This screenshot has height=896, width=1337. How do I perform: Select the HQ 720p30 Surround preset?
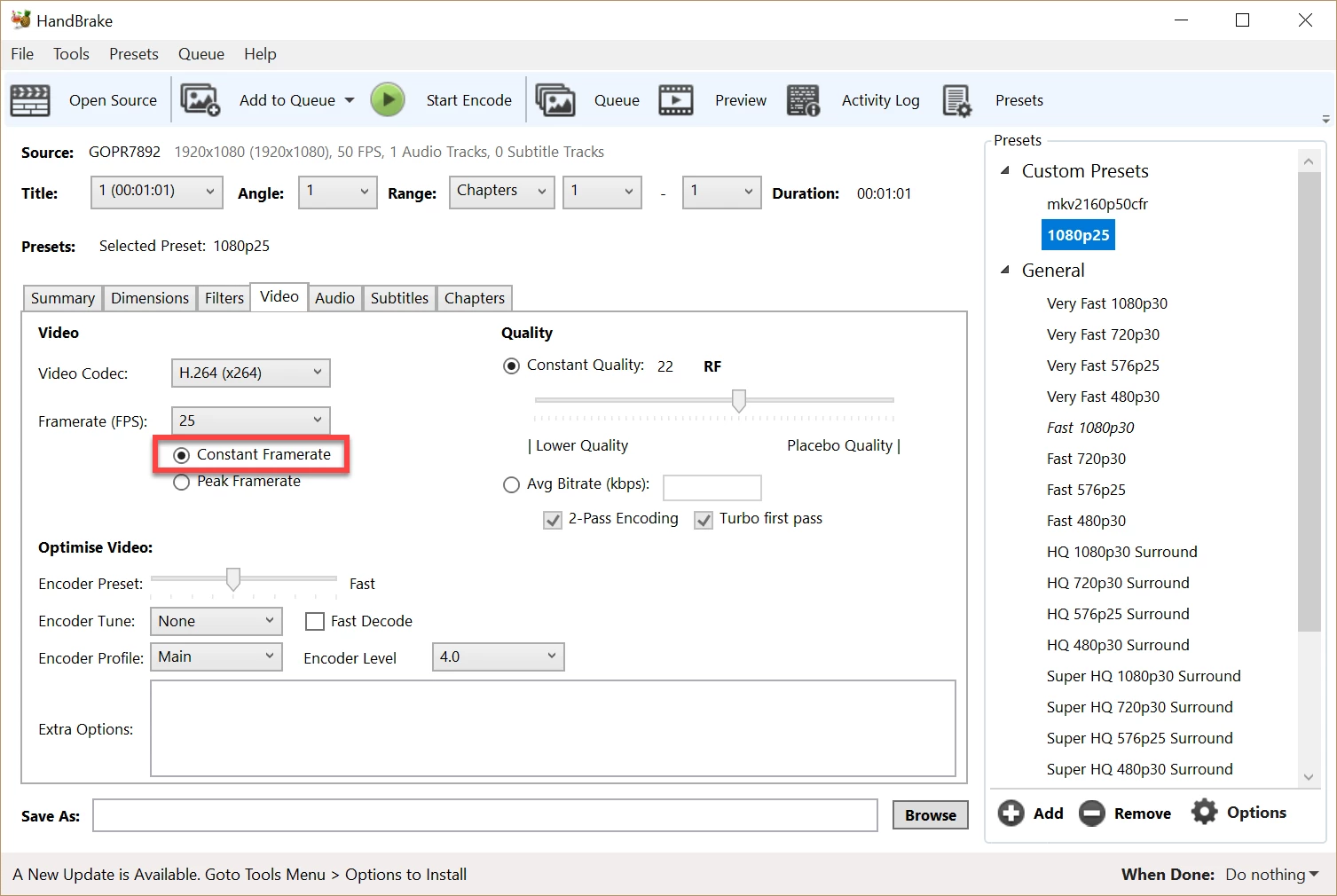[x=1118, y=583]
